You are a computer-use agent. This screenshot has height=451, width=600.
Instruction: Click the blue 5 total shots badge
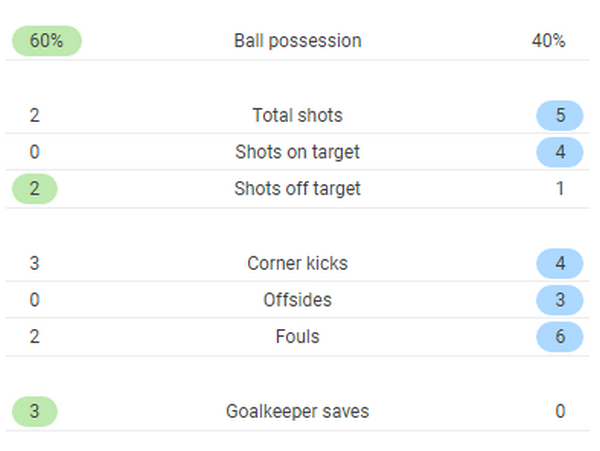560,115
